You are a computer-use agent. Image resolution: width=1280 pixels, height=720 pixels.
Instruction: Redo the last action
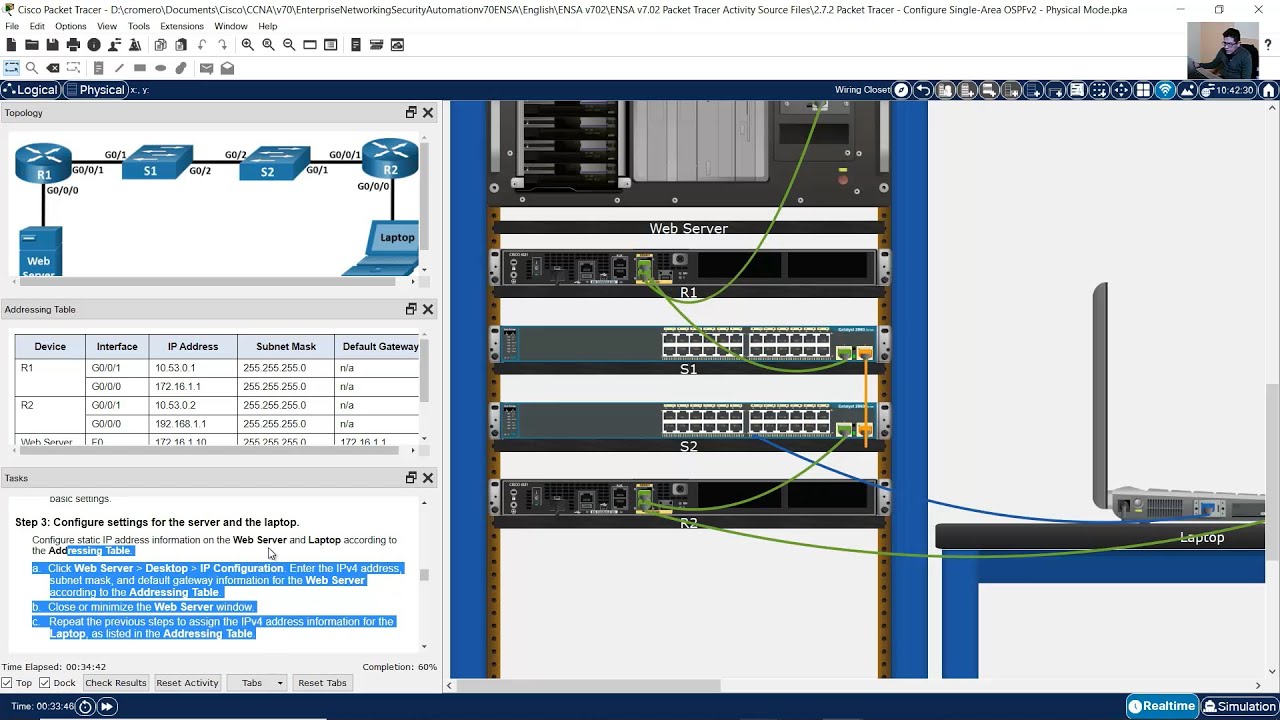tap(222, 45)
